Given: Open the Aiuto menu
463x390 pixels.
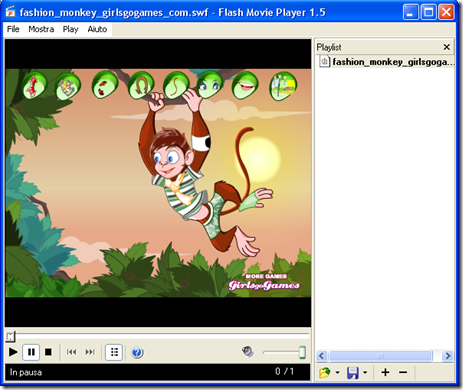Looking at the screenshot, I should (x=97, y=29).
